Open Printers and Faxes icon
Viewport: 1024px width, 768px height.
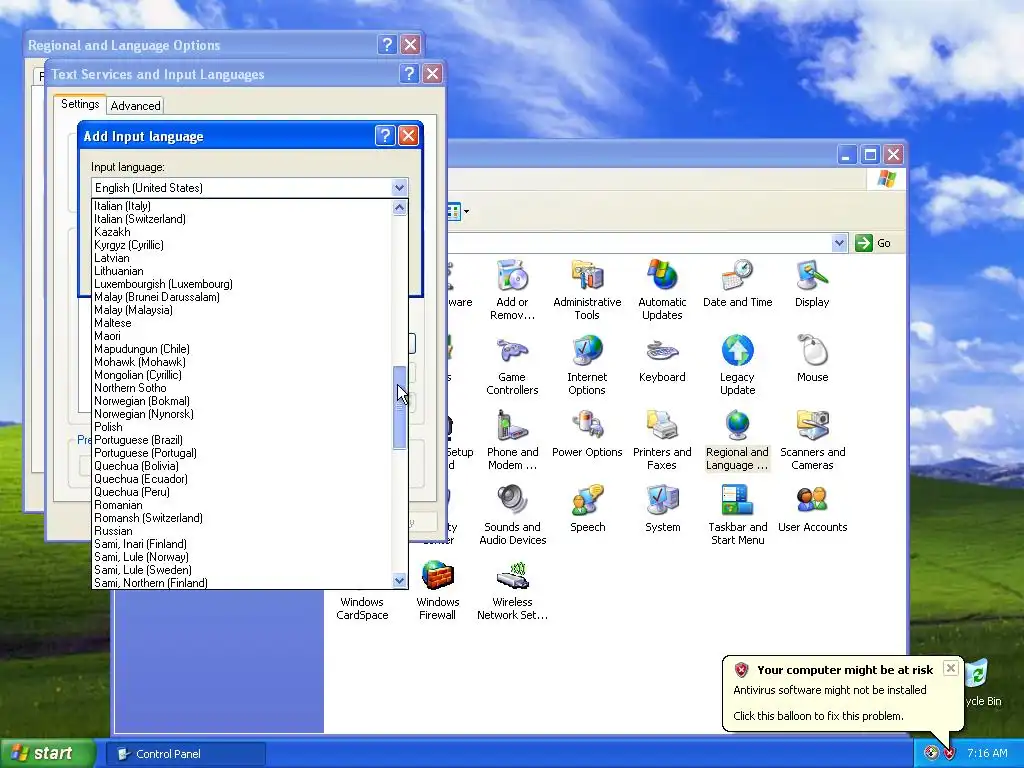coord(662,440)
